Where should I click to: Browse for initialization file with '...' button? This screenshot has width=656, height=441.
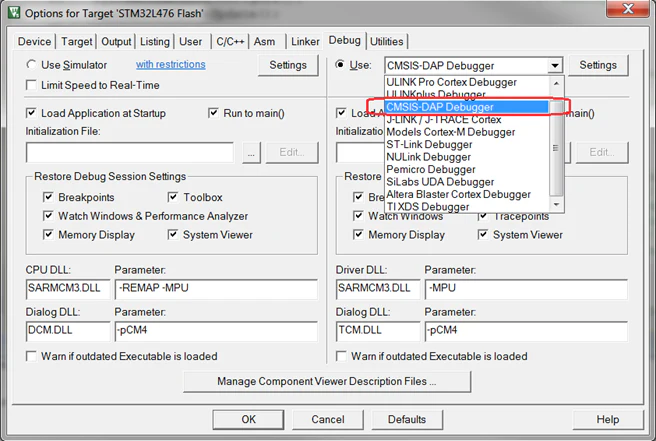[x=250, y=153]
